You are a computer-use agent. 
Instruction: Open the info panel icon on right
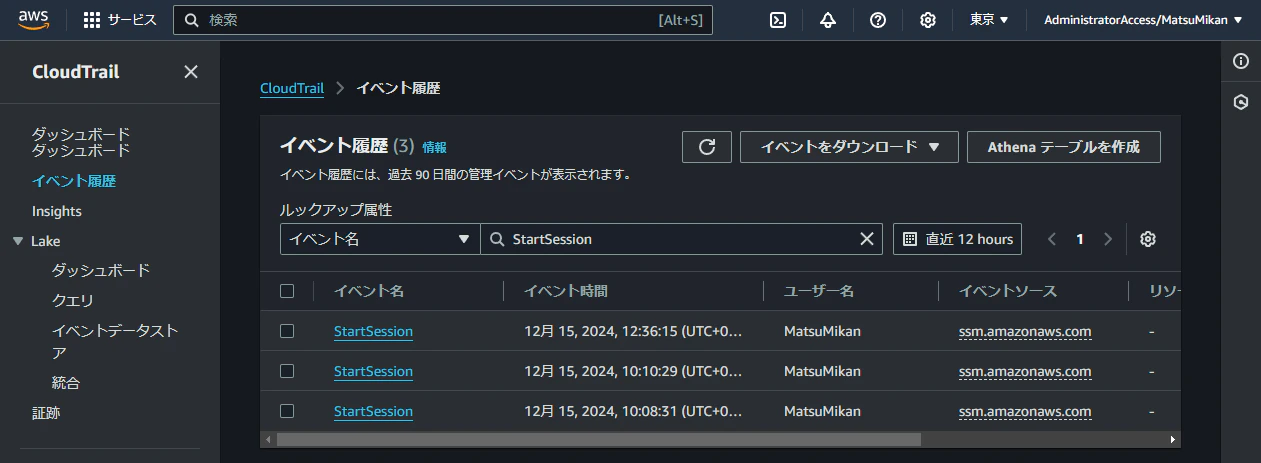pos(1241,61)
